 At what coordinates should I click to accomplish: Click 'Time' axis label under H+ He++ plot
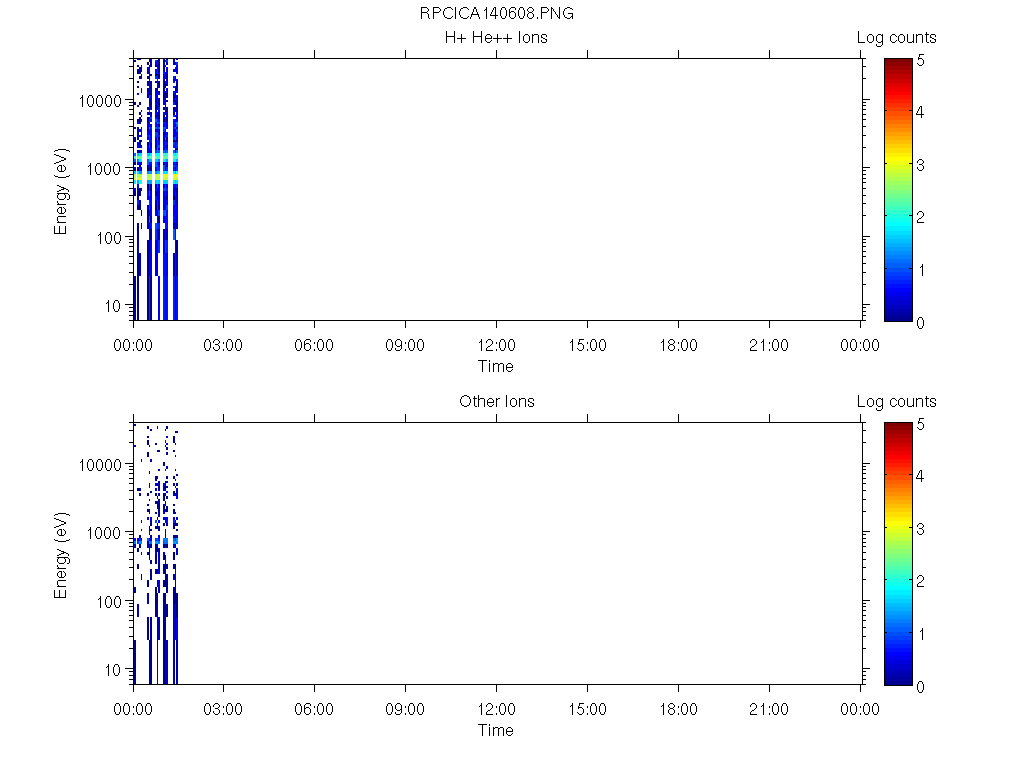495,366
